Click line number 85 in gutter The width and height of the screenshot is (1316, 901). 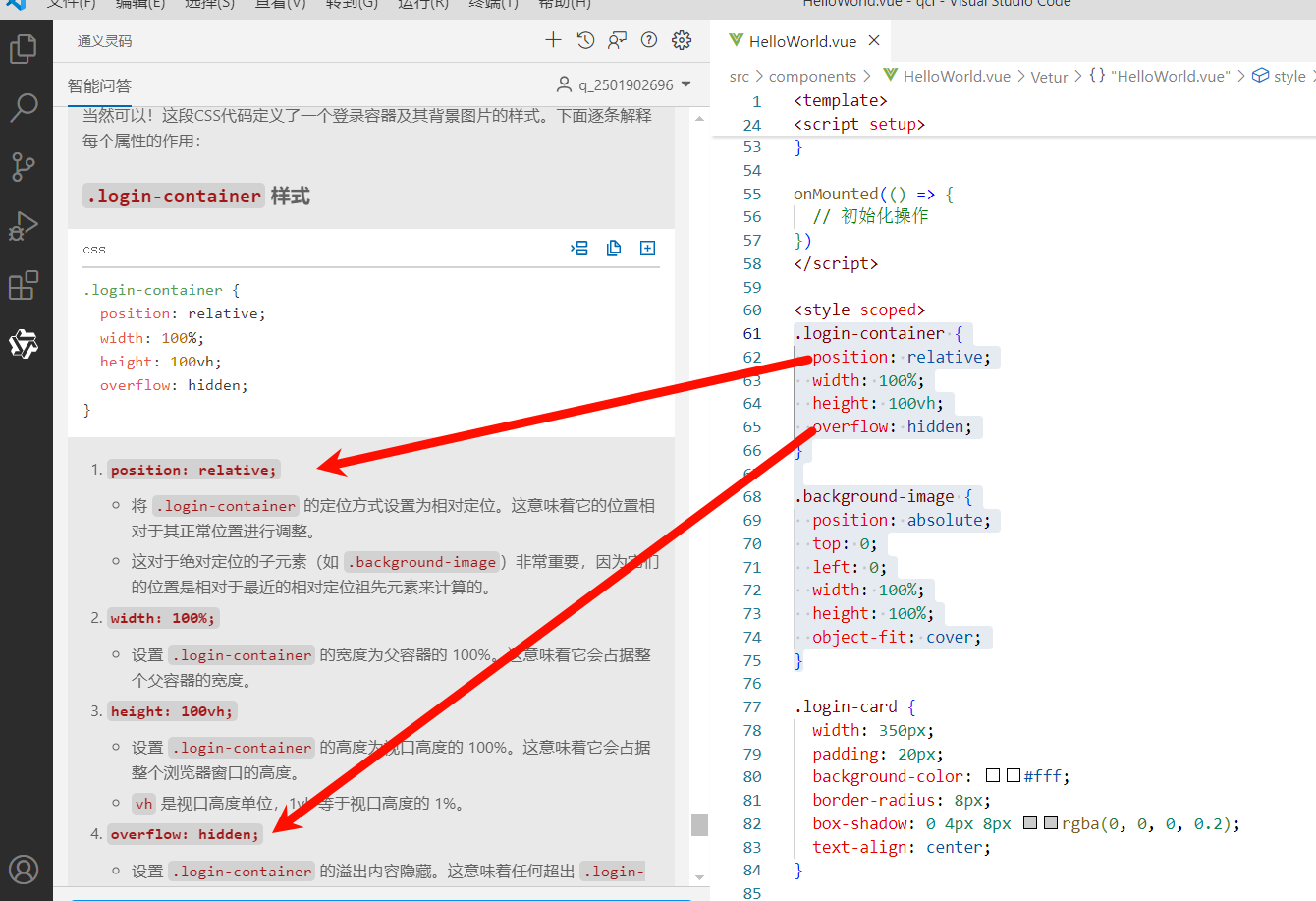coord(752,893)
